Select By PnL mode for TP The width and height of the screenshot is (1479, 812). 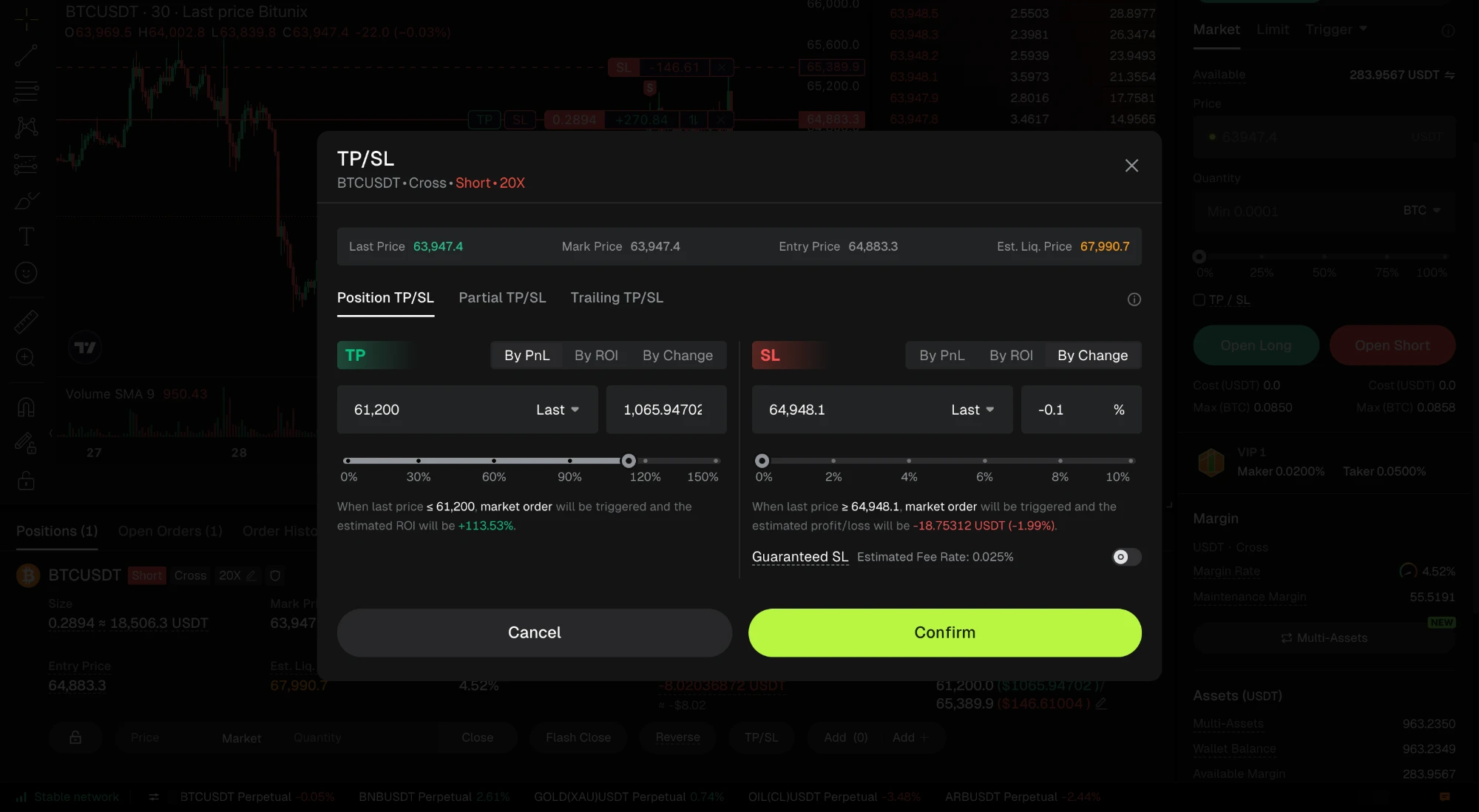click(x=527, y=355)
